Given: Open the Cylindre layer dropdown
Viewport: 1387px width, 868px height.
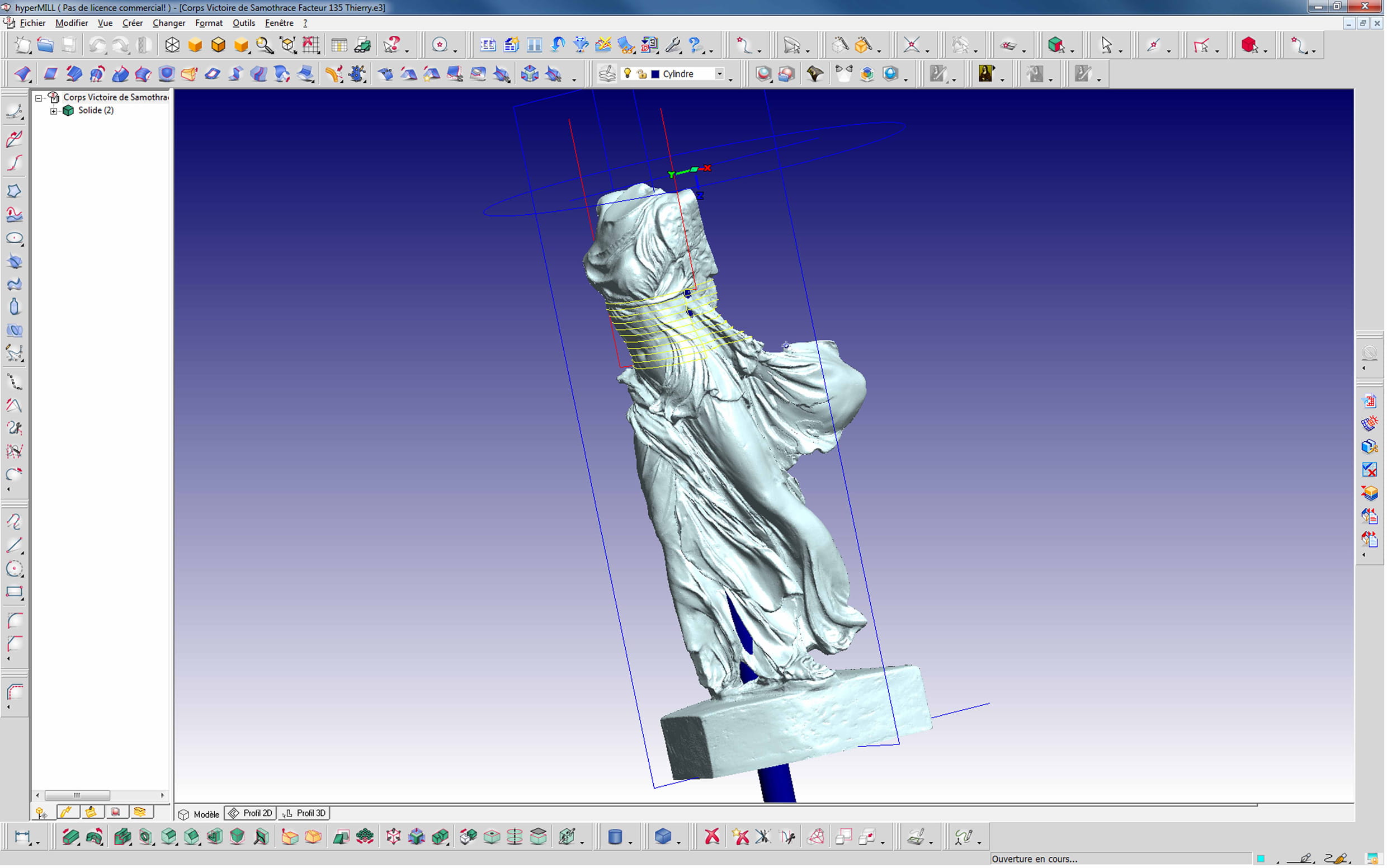Looking at the screenshot, I should point(719,74).
